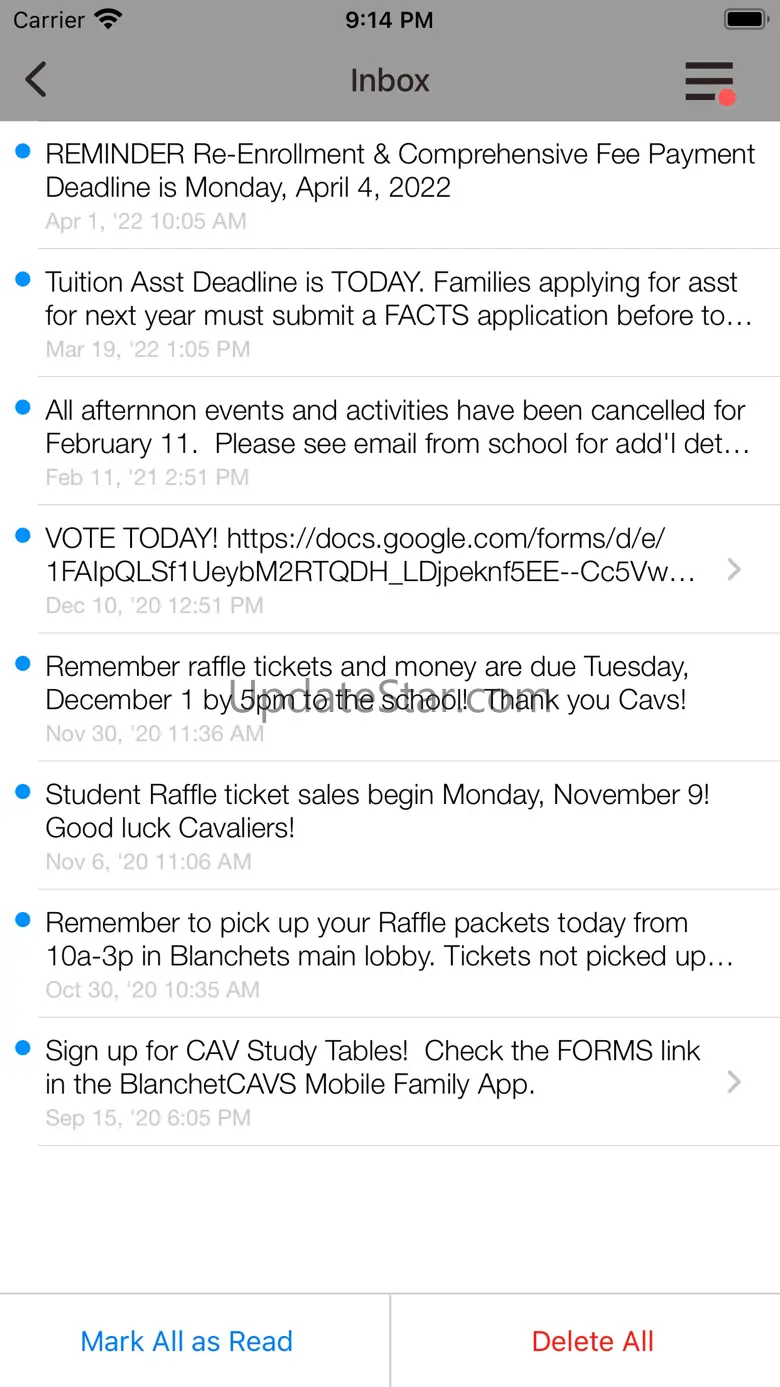Tap the Inbox title

tap(390, 80)
